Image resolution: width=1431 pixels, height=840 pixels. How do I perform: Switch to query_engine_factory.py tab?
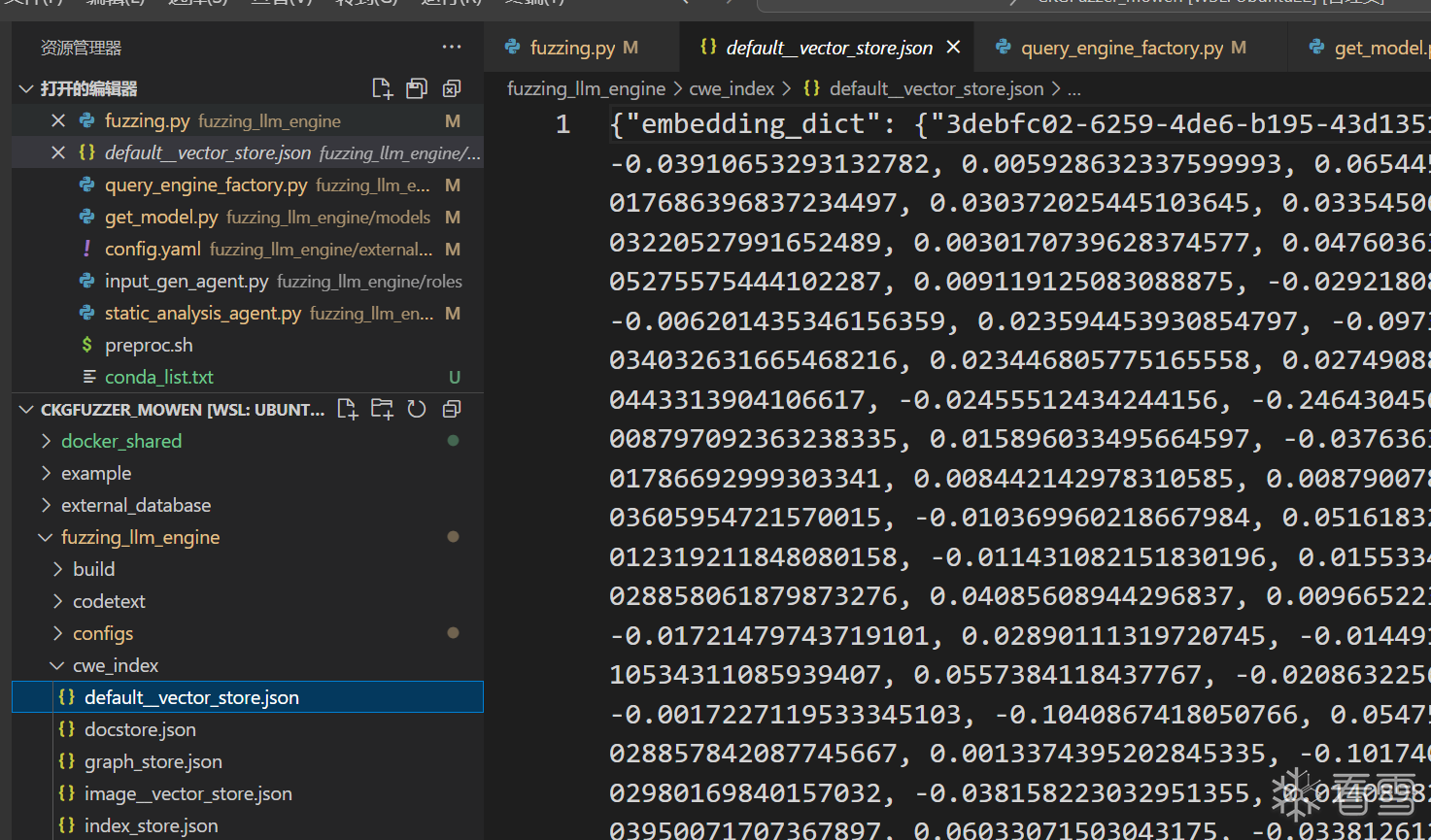1121,48
